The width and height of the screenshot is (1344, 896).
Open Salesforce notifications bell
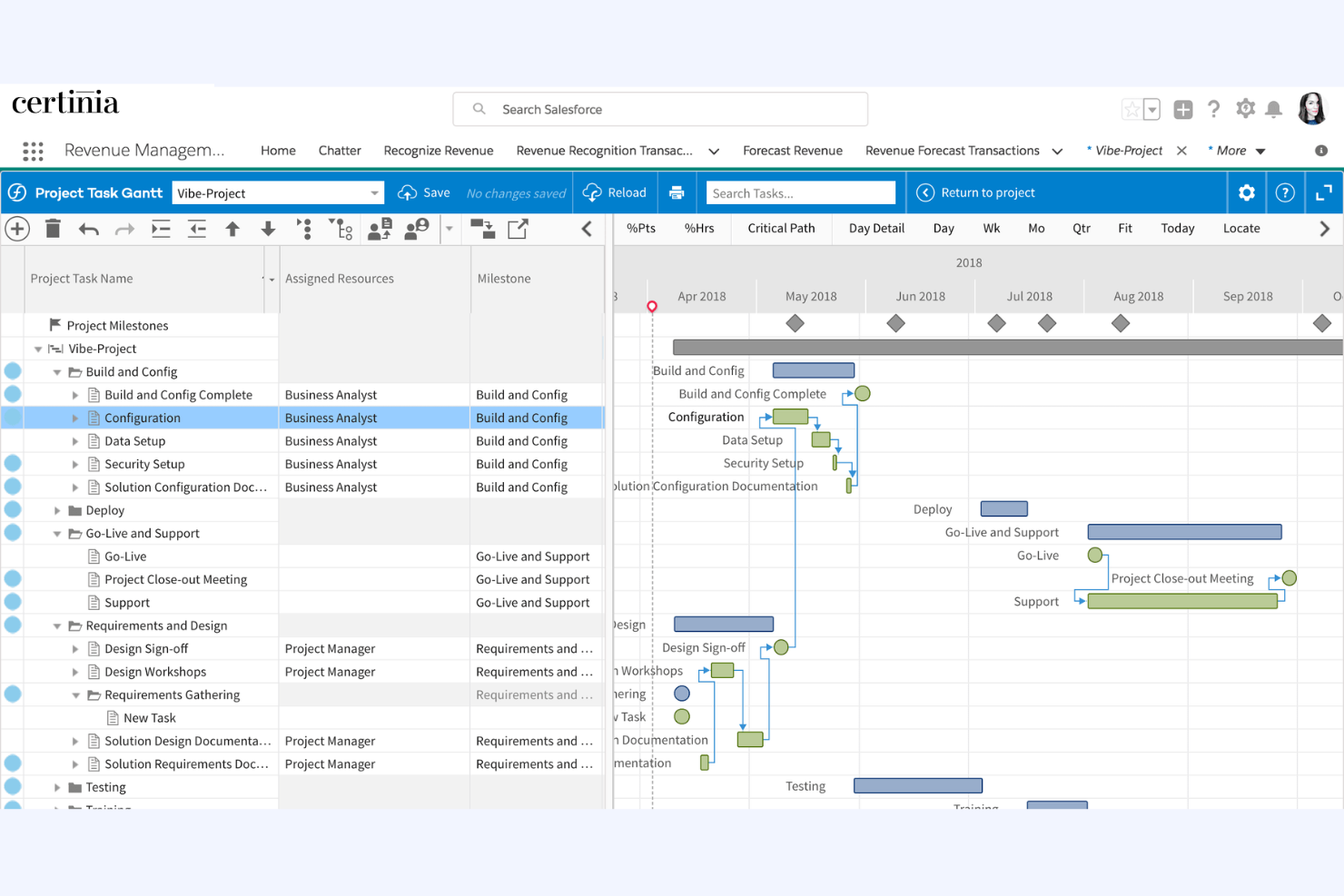(x=1273, y=109)
